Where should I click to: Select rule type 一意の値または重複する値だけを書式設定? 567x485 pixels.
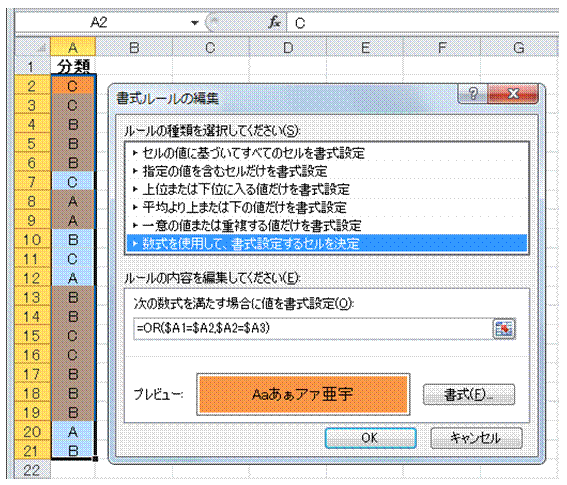pos(327,225)
